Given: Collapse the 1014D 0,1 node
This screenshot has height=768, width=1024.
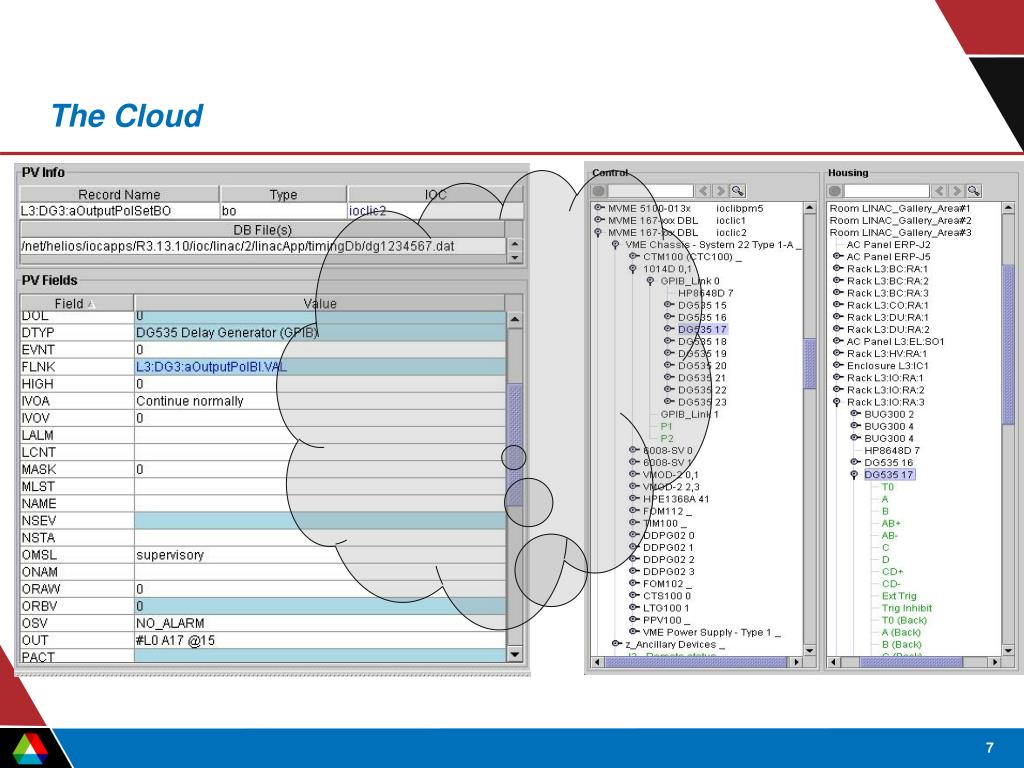Looking at the screenshot, I should click(633, 269).
